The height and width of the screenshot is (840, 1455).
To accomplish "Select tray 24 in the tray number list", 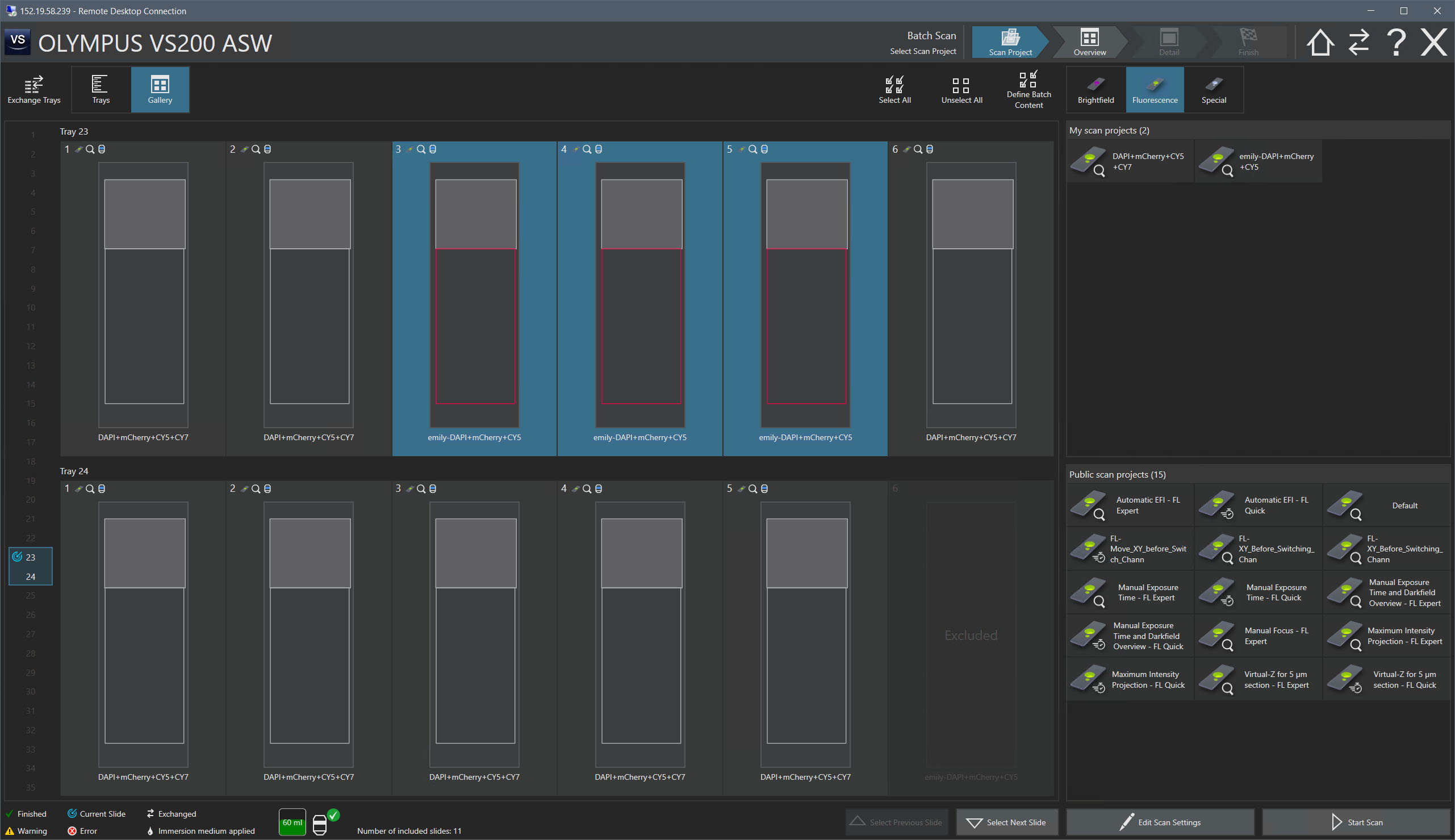I will tap(31, 577).
